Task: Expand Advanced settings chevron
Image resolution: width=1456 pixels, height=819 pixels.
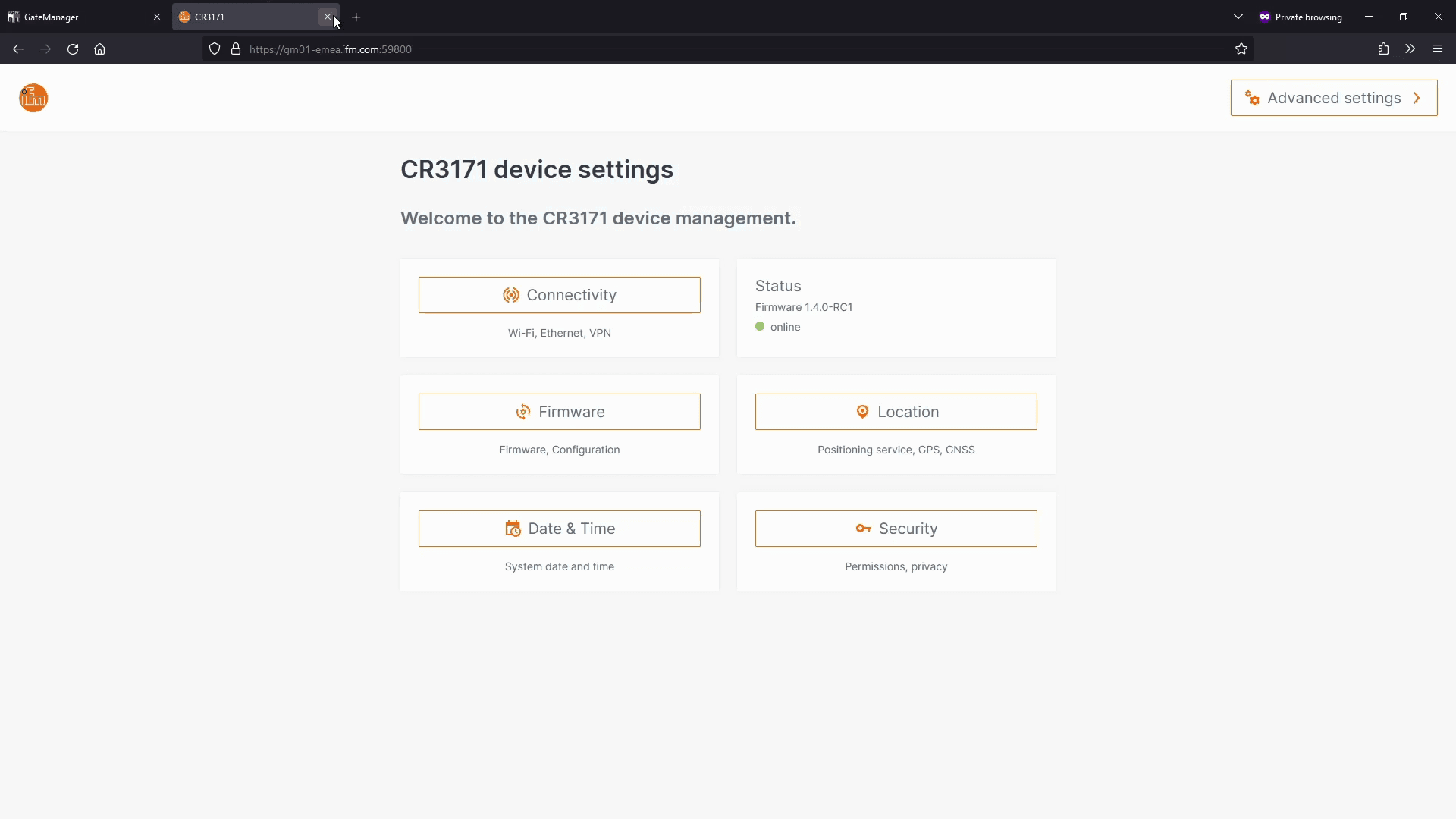Action: tap(1417, 98)
